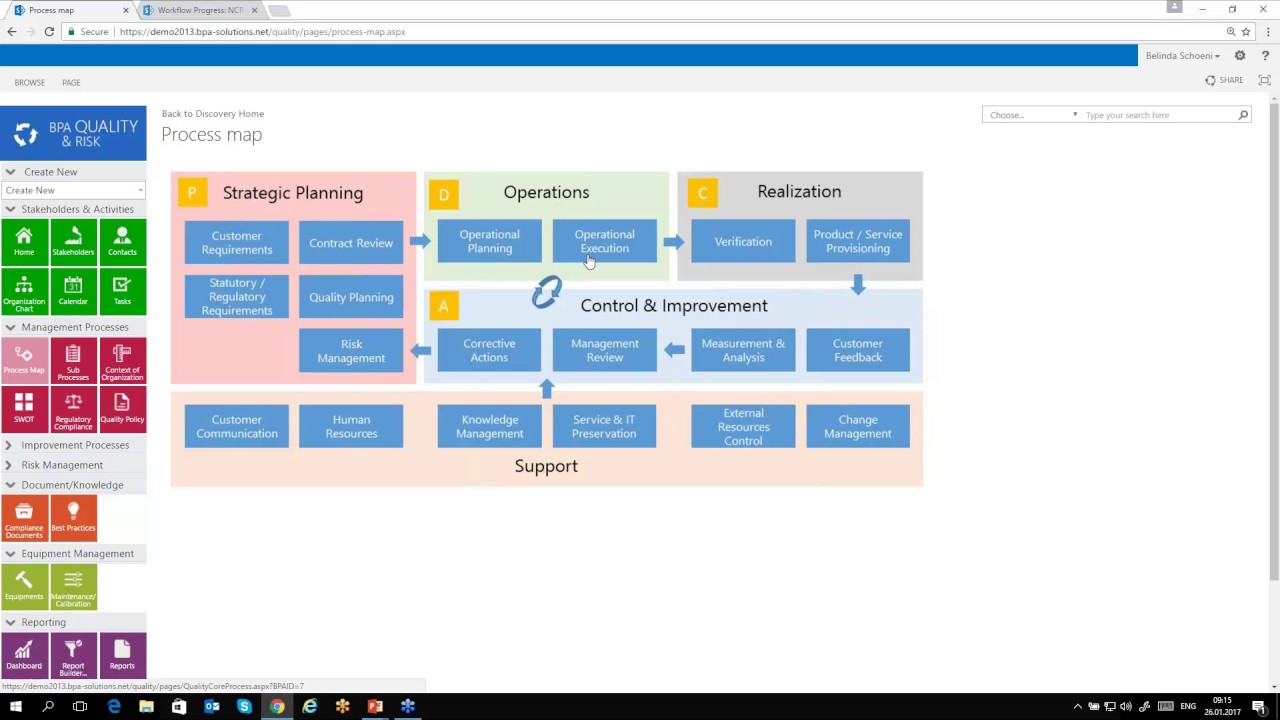Image resolution: width=1280 pixels, height=720 pixels.
Task: Switch to the PAGE ribbon tab
Action: [71, 82]
